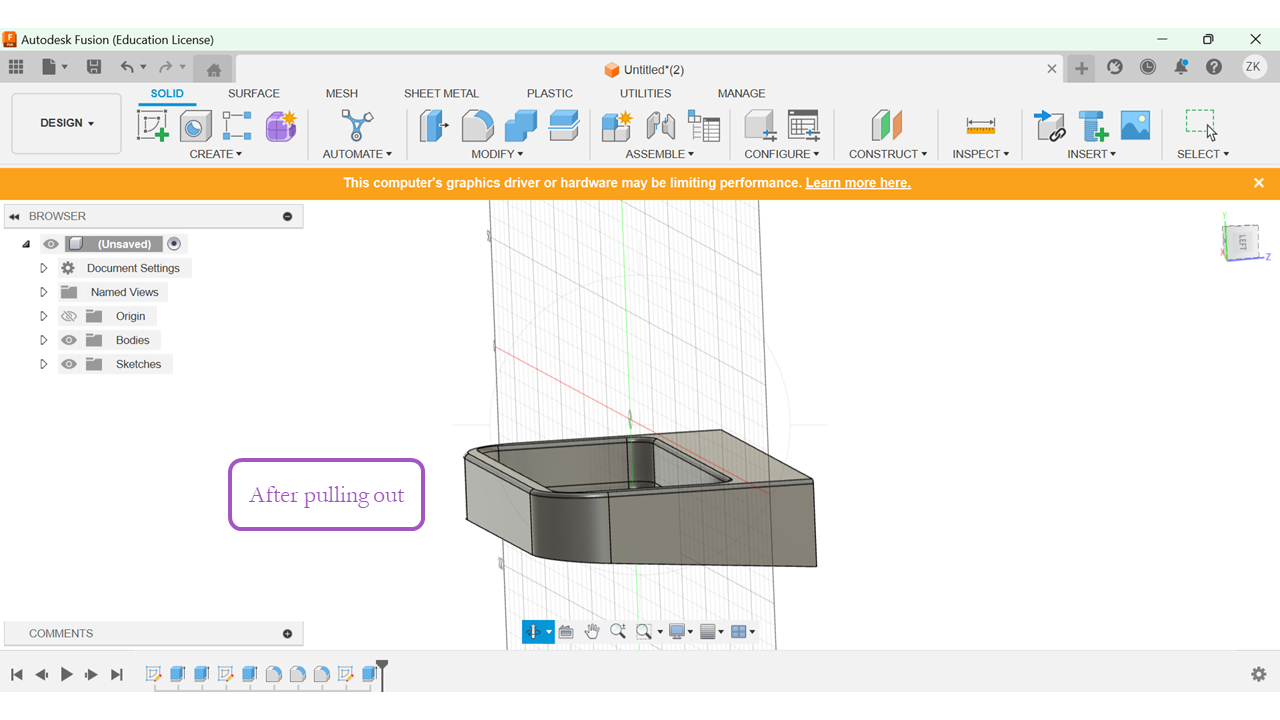Screen dimensions: 1280x720
Task: Switch to the MESH tab
Action: (342, 93)
